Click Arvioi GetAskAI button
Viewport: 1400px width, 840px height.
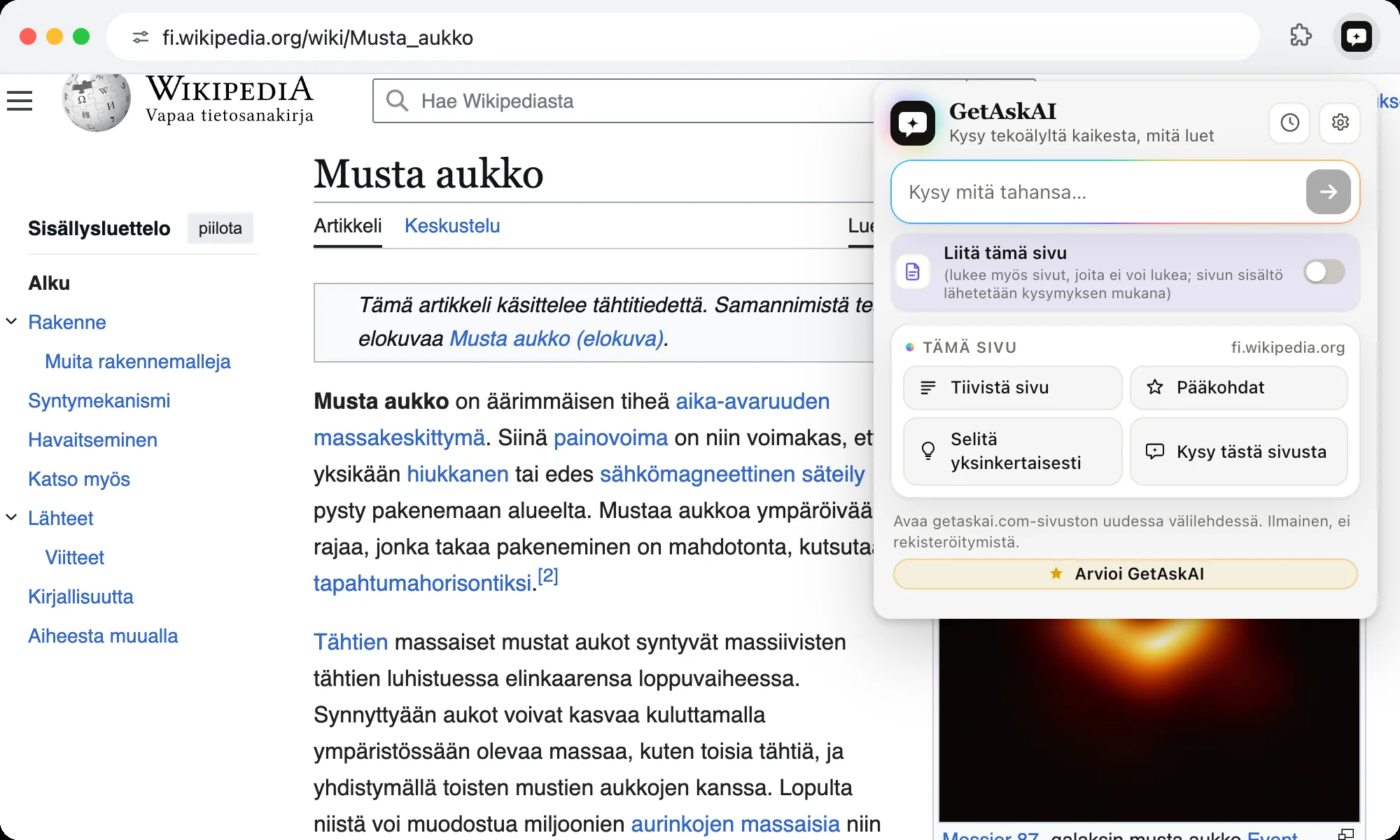point(1126,574)
